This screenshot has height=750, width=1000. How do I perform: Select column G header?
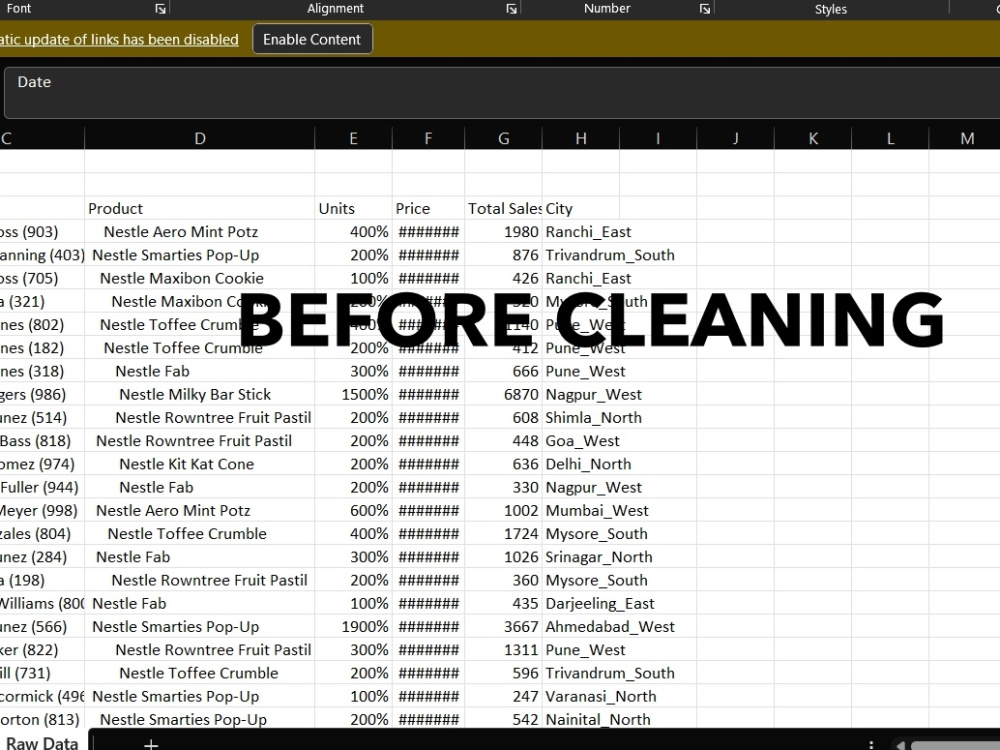tap(503, 138)
